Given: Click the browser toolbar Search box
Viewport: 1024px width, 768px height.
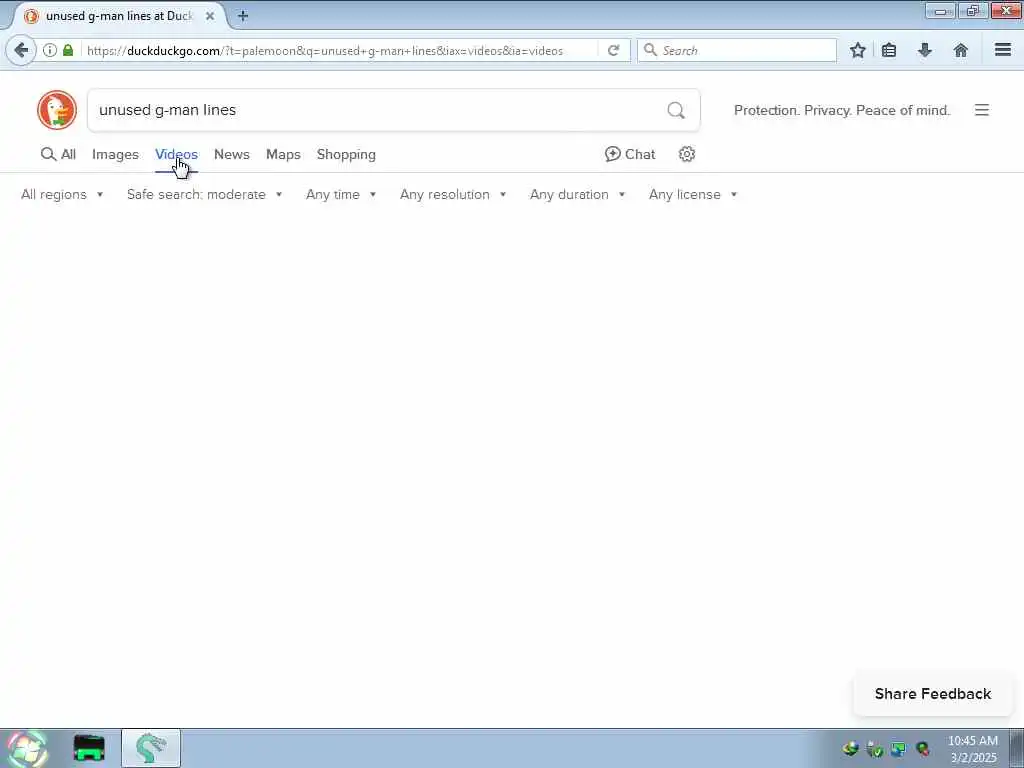Looking at the screenshot, I should click(737, 50).
